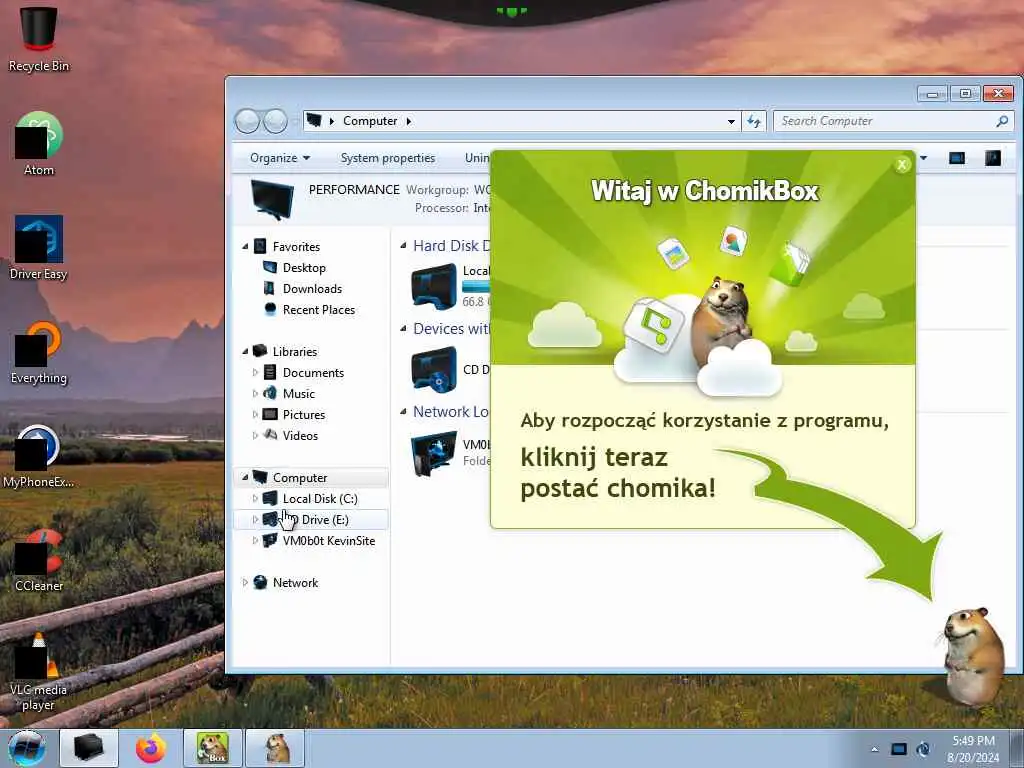Click the Local Disk capacity bar
Image resolution: width=1024 pixels, height=768 pixels.
tap(476, 286)
